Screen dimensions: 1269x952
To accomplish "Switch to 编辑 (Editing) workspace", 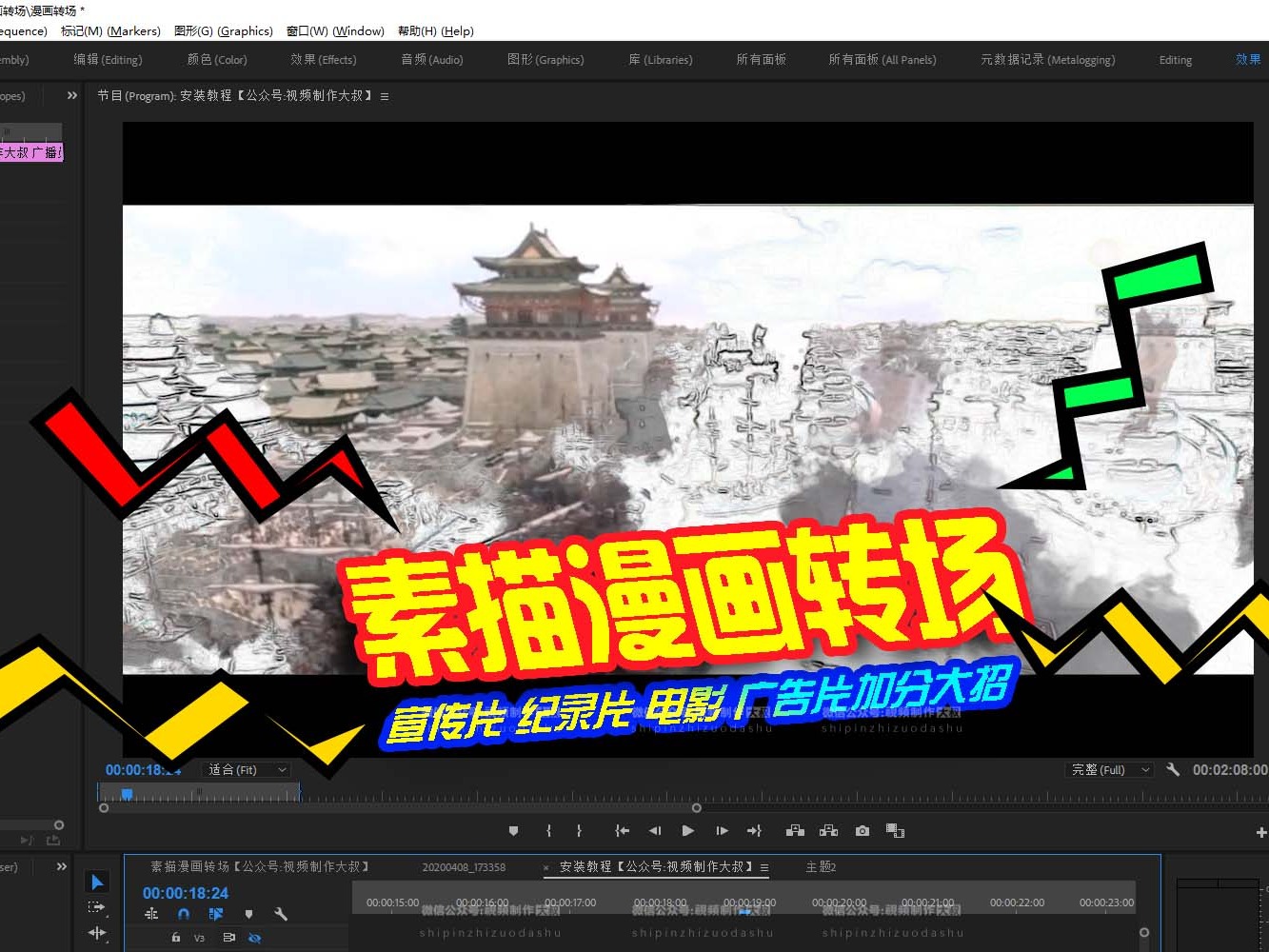I will pyautogui.click(x=108, y=59).
